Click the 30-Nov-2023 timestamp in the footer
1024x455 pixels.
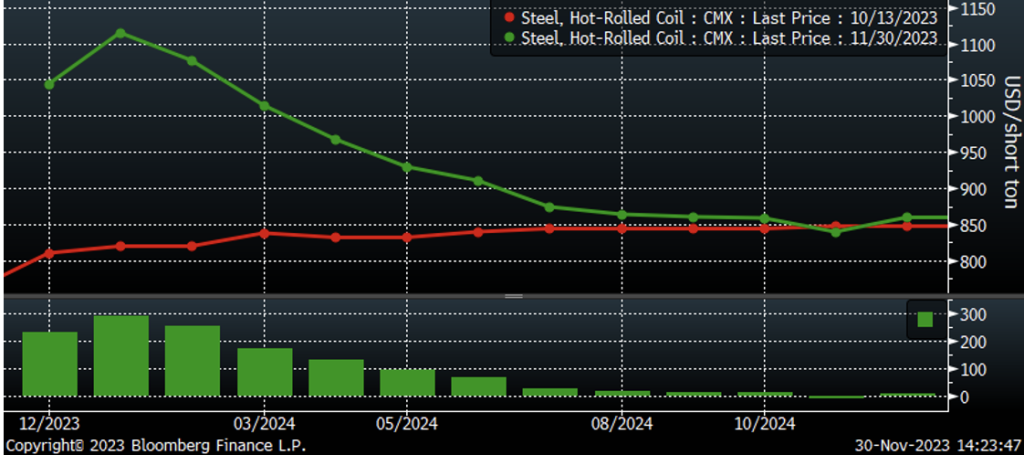point(935,444)
